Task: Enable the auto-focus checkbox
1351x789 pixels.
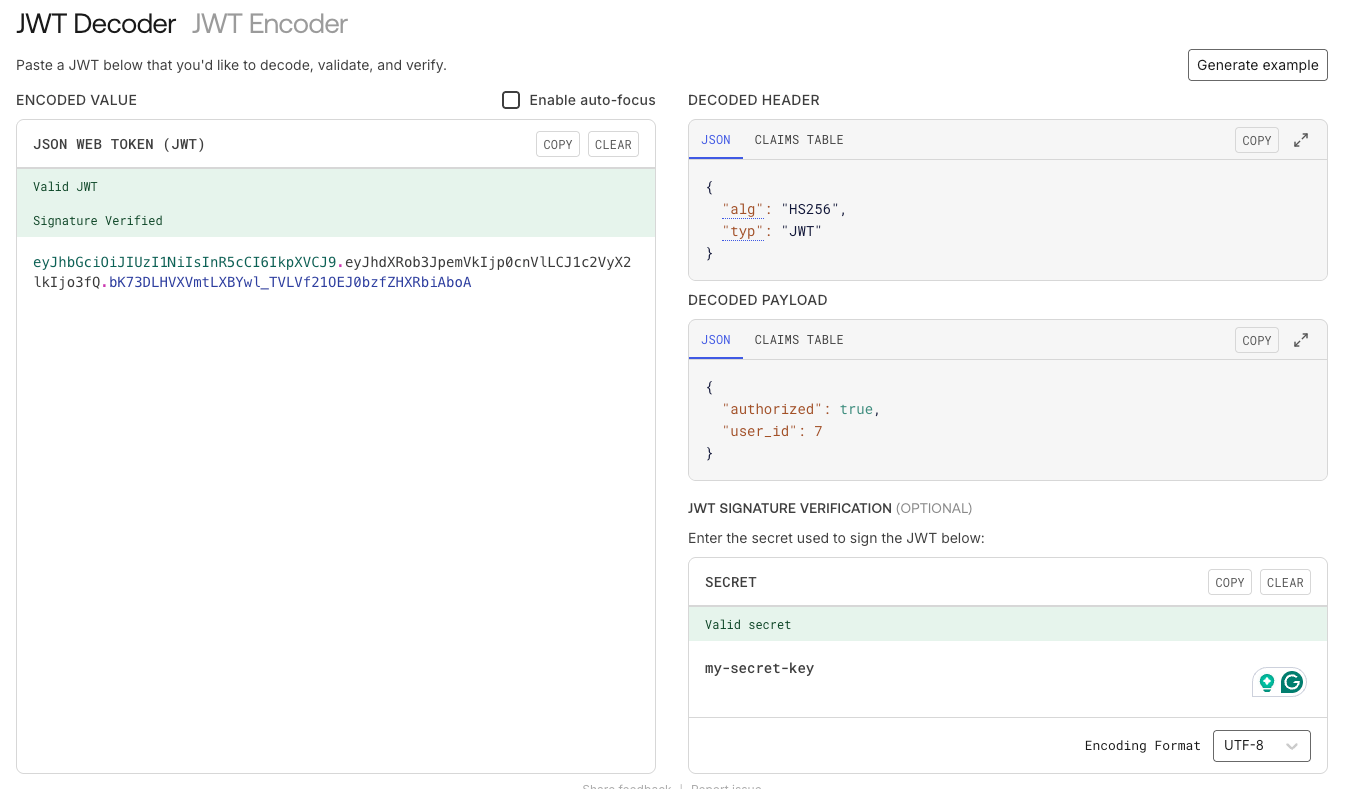Action: click(511, 100)
